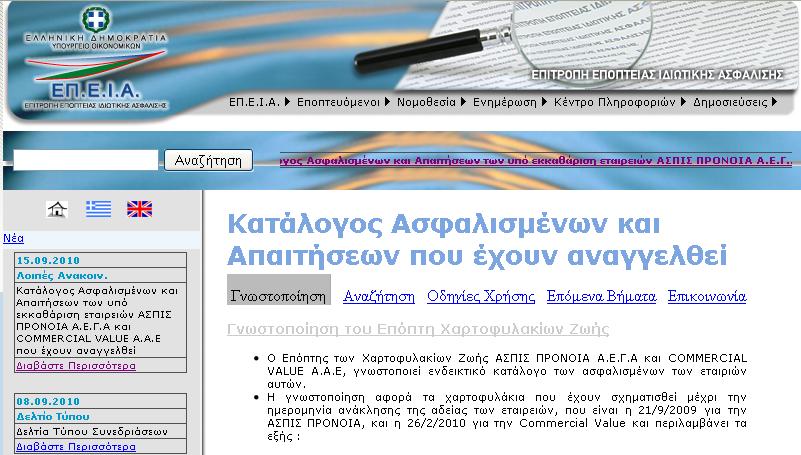Expand arrow next to Κέντρο Πληροφοριών
The height and width of the screenshot is (455, 801).
pos(683,102)
